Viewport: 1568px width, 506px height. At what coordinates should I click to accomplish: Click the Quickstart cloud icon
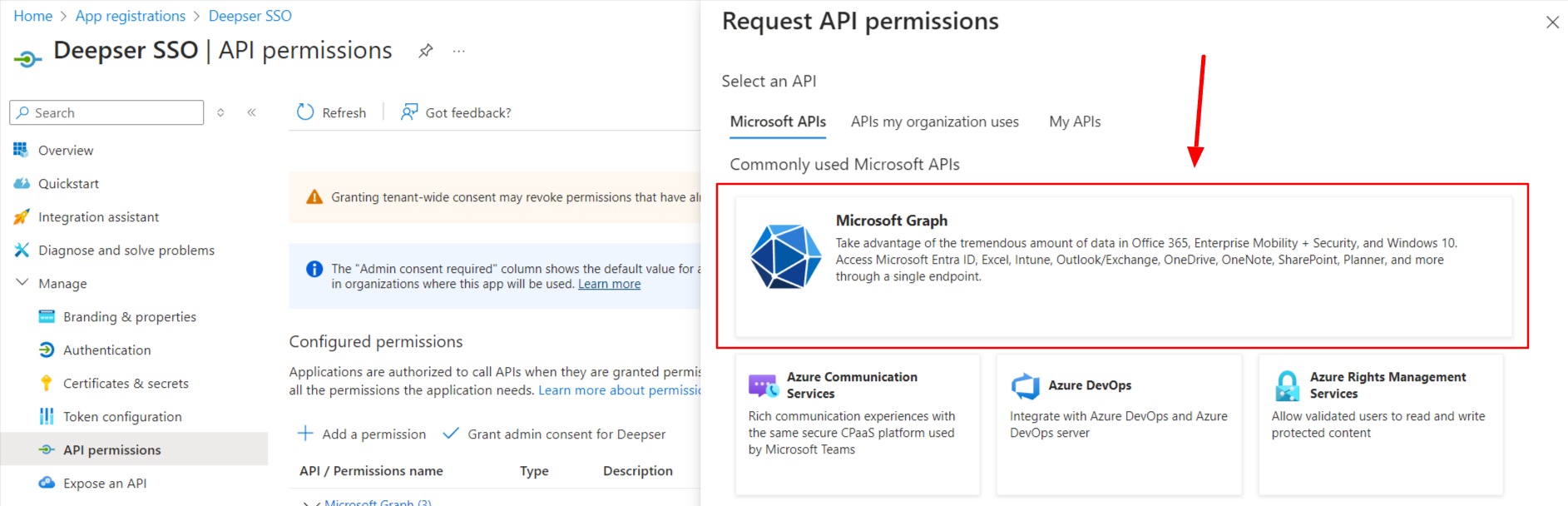tap(21, 183)
